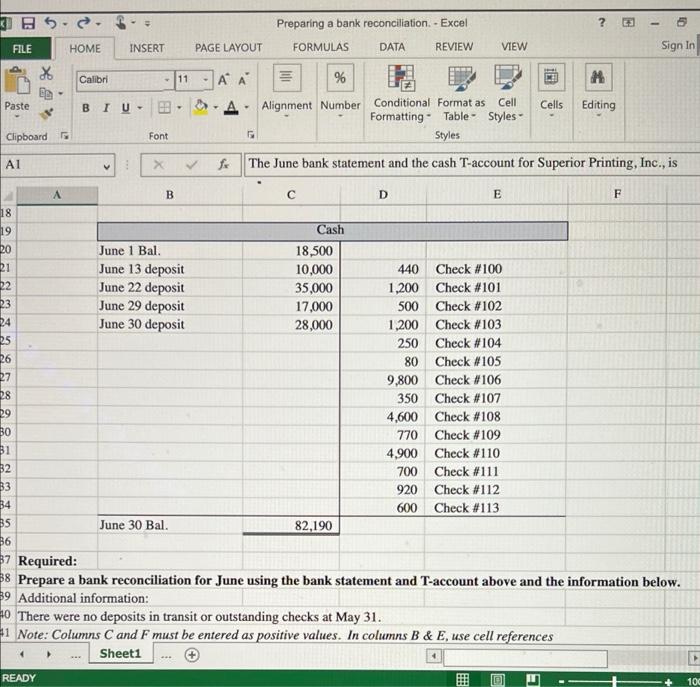Click the Undo arrow icon
700x687 pixels.
[51, 23]
